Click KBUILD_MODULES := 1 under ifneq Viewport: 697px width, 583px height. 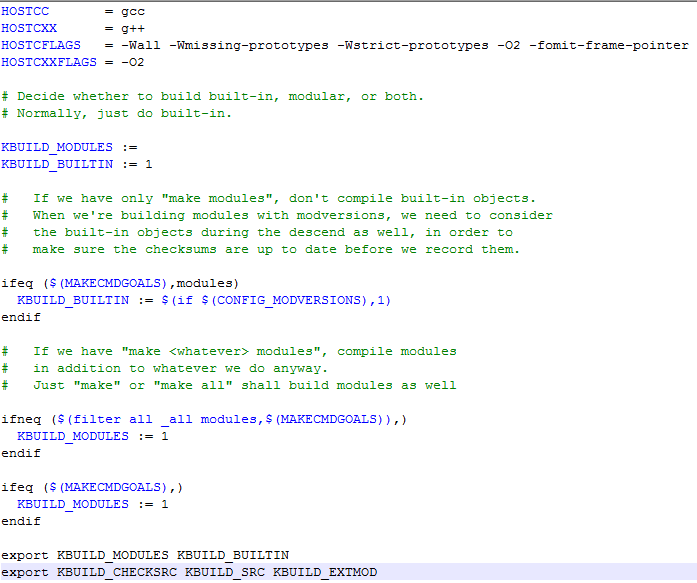[x=93, y=436]
